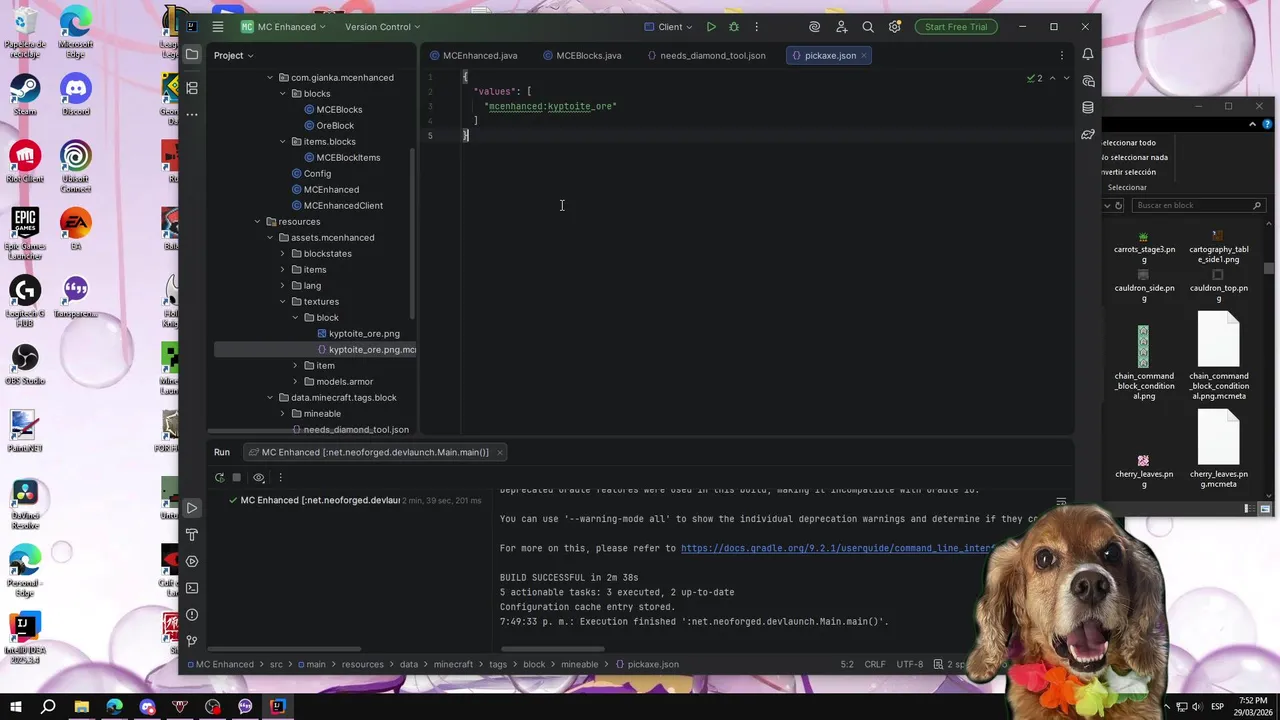The height and width of the screenshot is (720, 1280).
Task: Open Search Everywhere magnifier
Action: 868,27
